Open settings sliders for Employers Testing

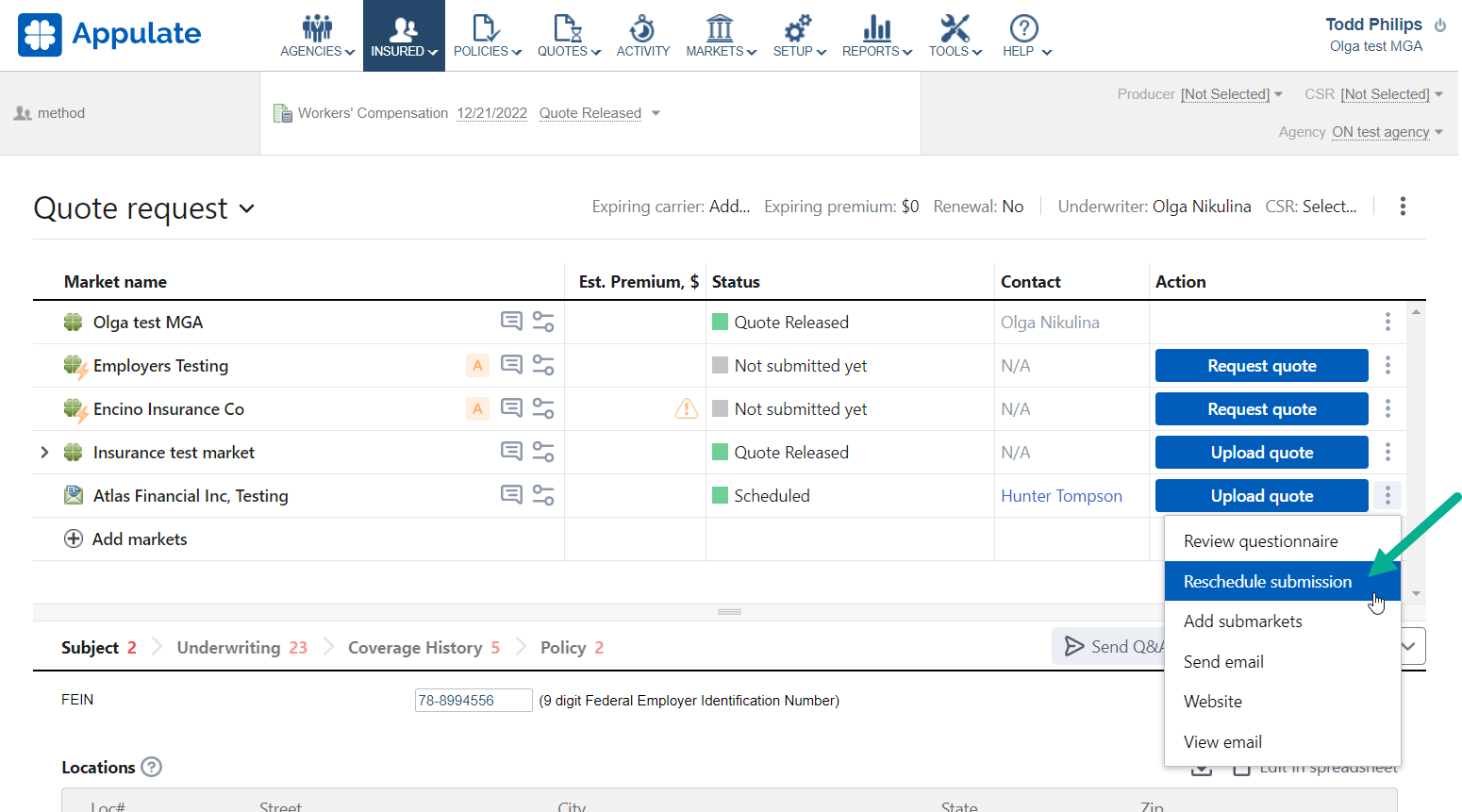click(543, 365)
